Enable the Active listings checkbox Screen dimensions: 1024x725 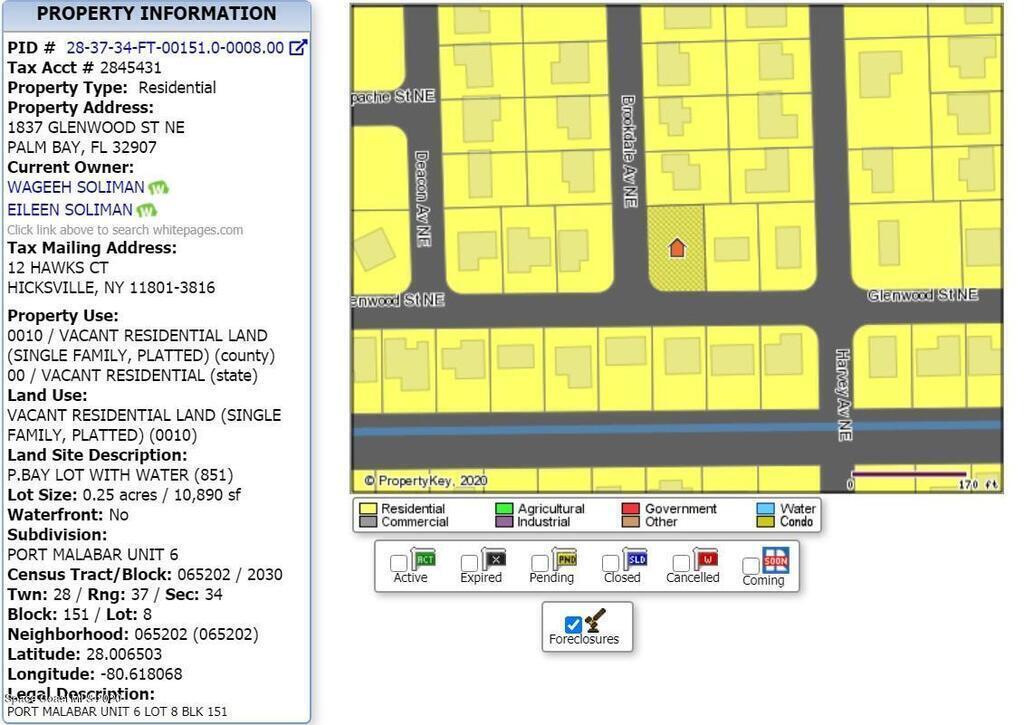(398, 563)
